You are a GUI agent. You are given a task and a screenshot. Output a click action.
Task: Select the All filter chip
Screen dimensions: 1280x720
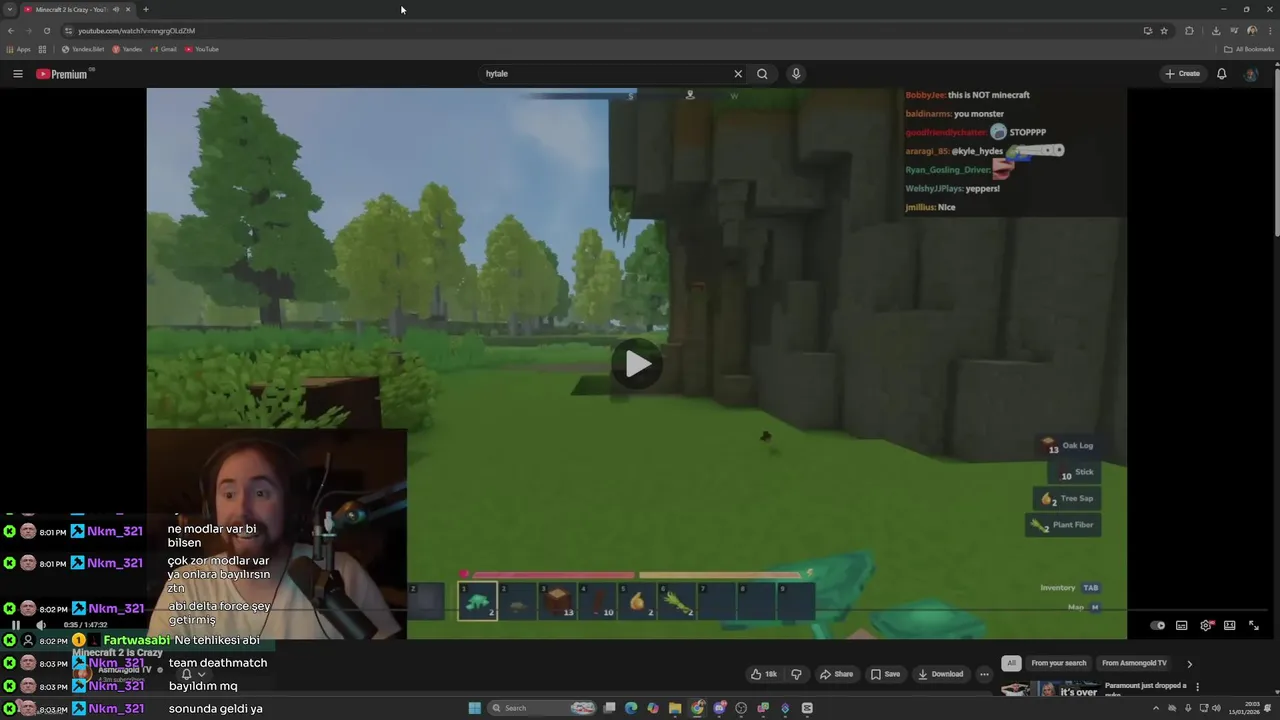coord(1012,663)
